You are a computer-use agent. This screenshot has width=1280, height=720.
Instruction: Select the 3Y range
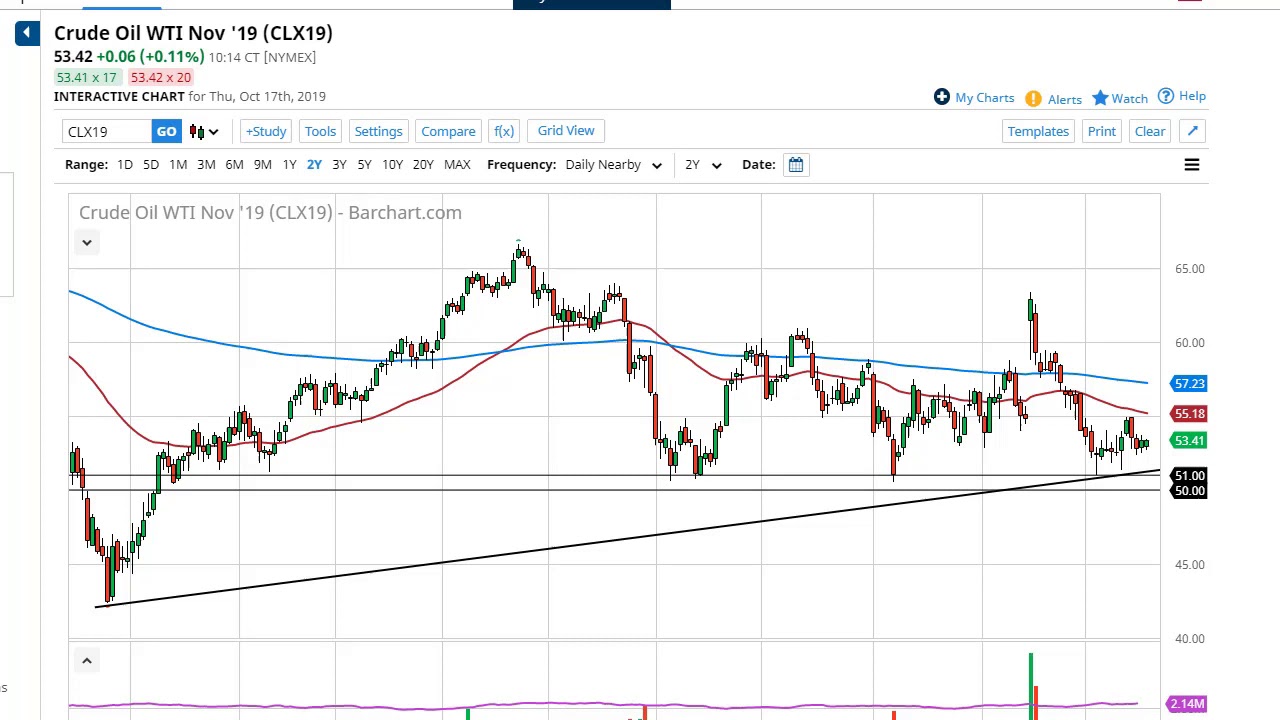339,164
